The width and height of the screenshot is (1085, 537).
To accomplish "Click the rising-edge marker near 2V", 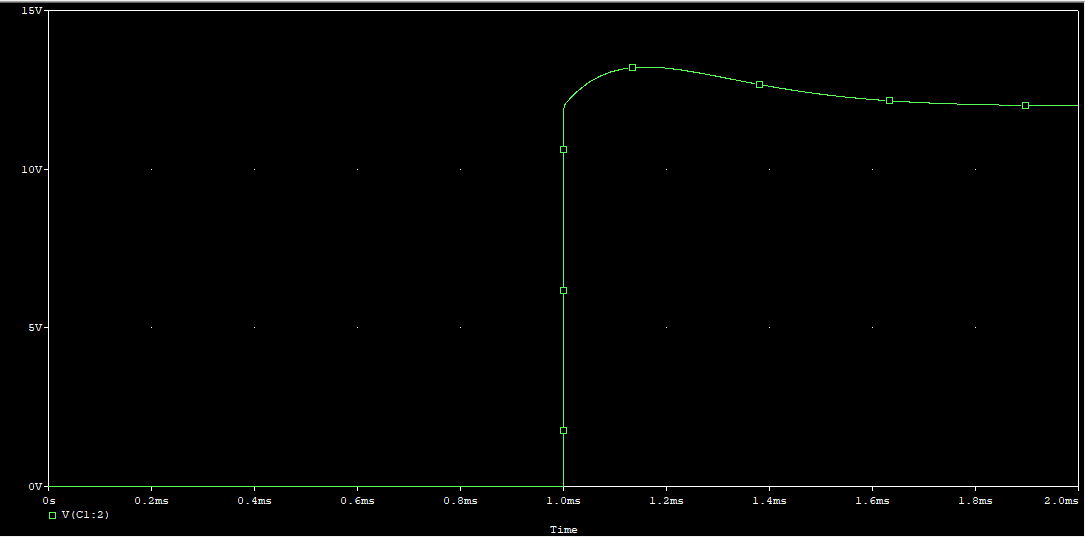I will click(563, 430).
